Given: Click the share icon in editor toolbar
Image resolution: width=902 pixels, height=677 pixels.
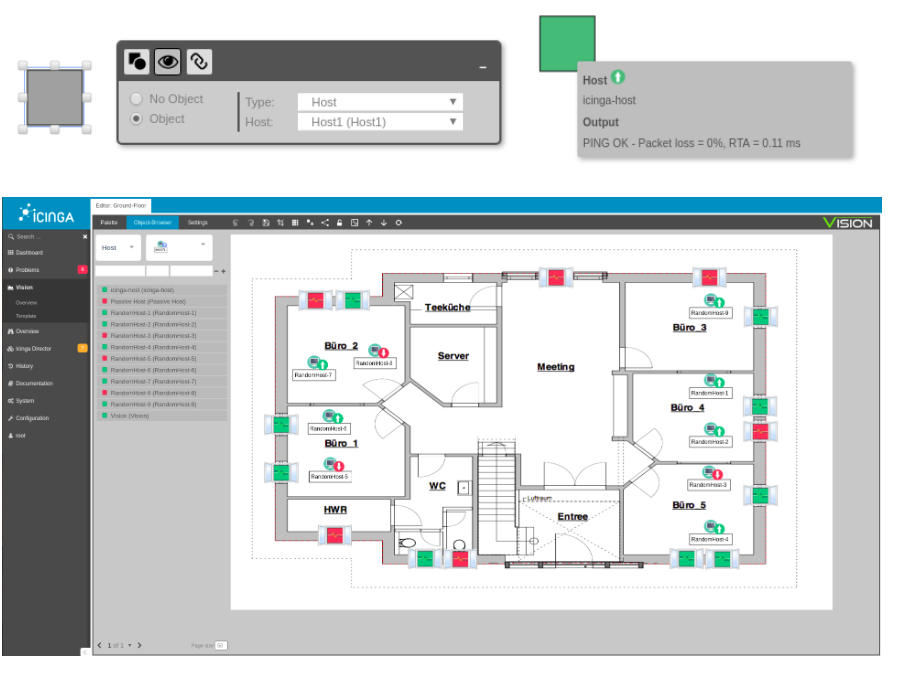Looking at the screenshot, I should (325, 222).
